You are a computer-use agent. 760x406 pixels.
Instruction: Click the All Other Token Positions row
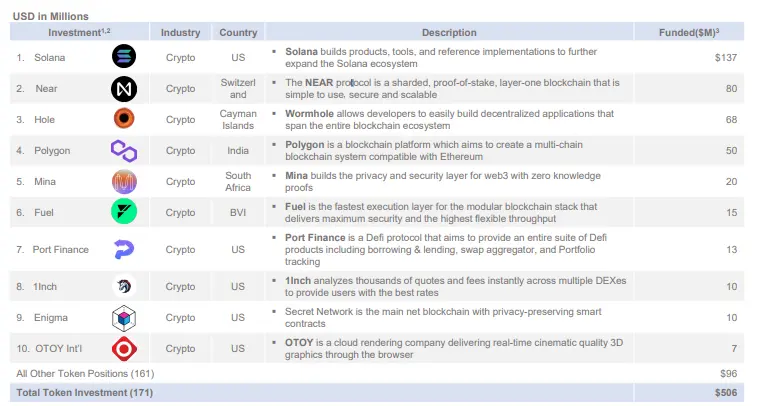click(x=377, y=374)
